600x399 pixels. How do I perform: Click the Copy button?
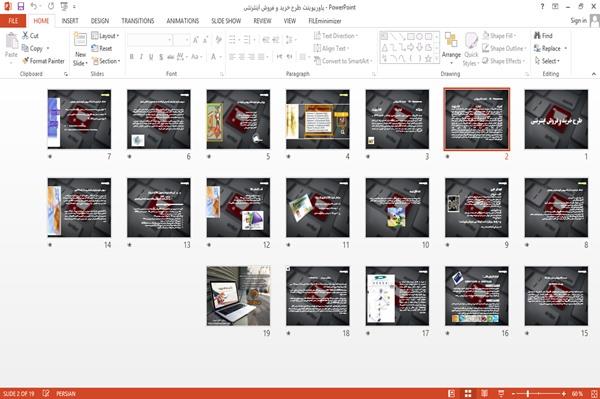point(32,48)
